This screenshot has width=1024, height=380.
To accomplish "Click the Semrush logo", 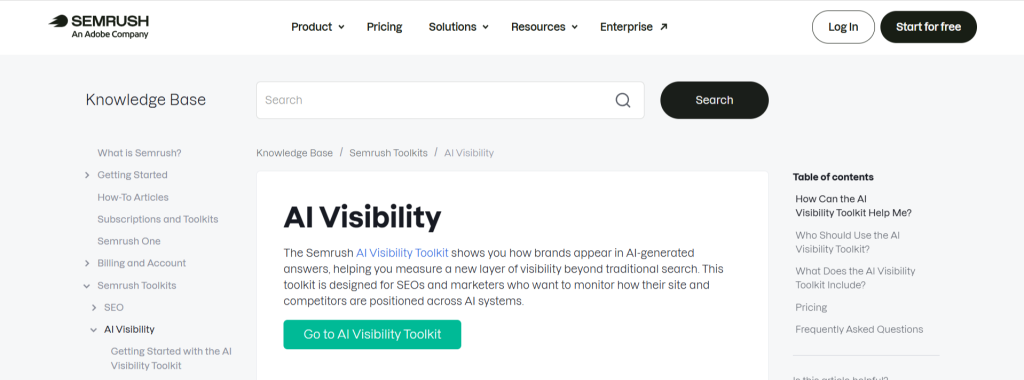I will click(x=99, y=26).
